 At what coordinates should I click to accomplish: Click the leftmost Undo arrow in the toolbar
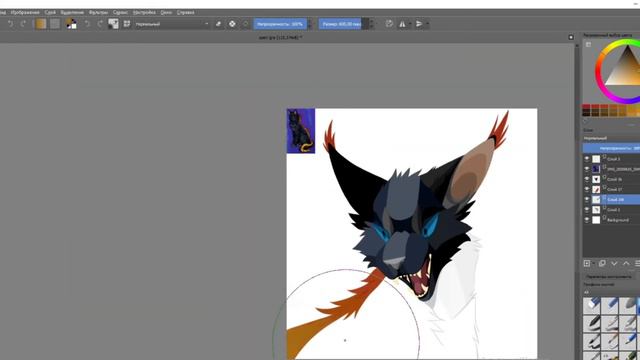pos(11,24)
